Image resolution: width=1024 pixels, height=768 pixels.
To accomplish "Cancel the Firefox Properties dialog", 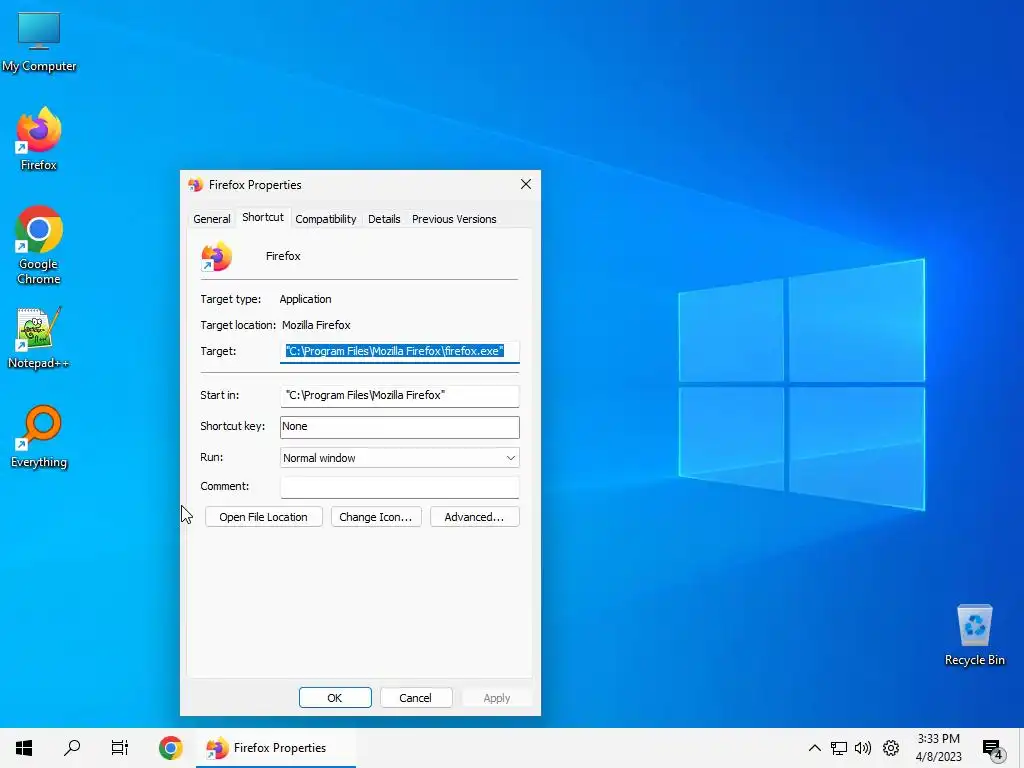I will 415,697.
